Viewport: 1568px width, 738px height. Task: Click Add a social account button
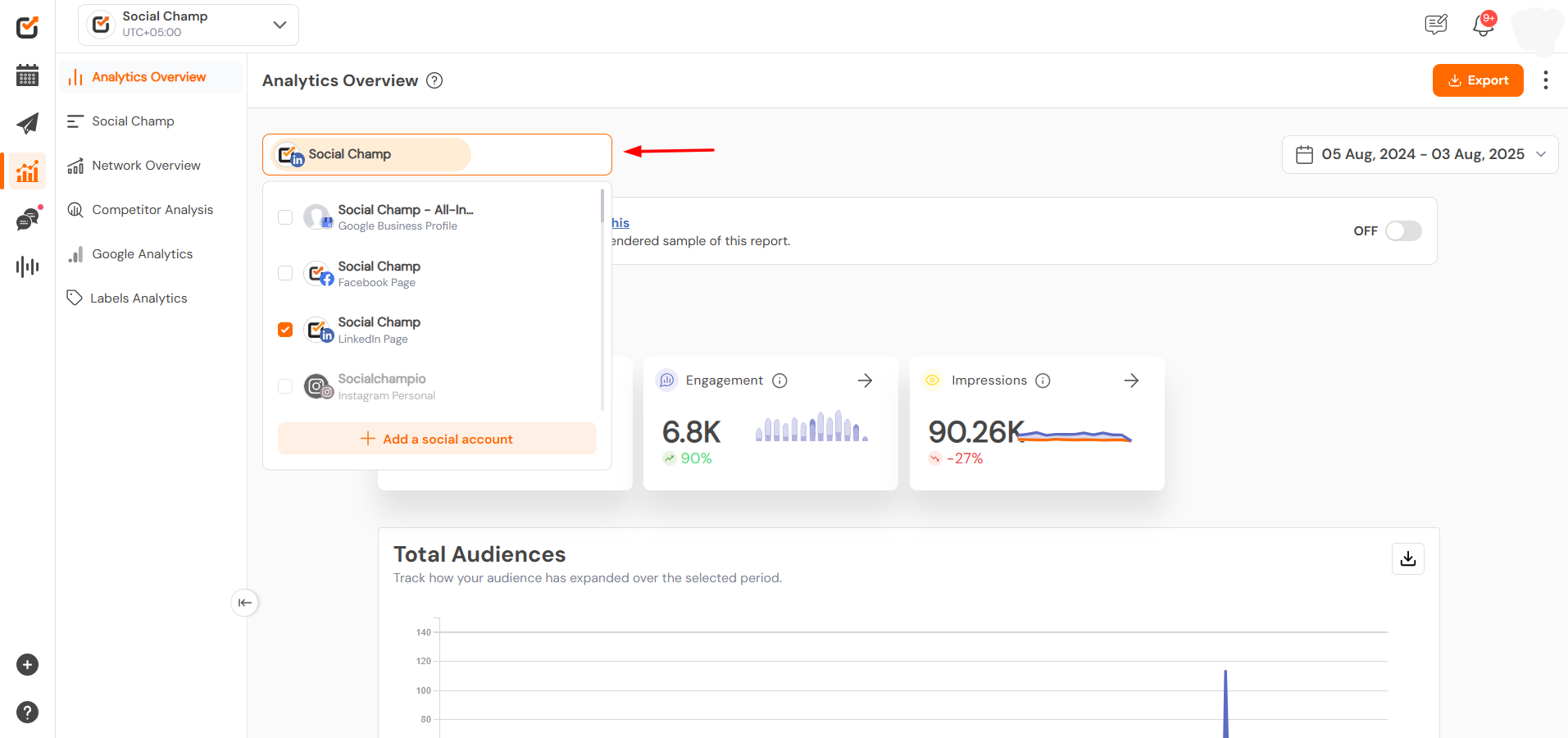click(x=437, y=439)
